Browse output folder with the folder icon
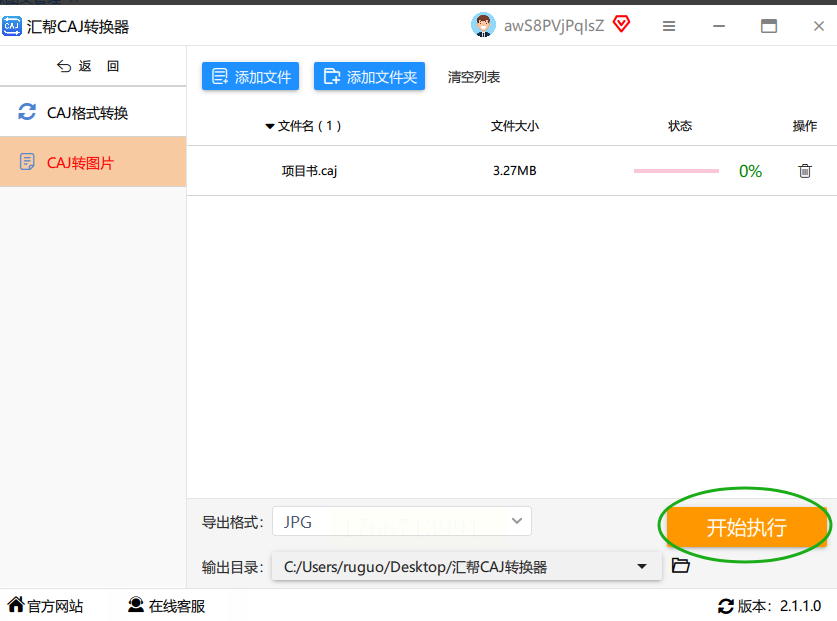This screenshot has height=621, width=837. tap(681, 565)
